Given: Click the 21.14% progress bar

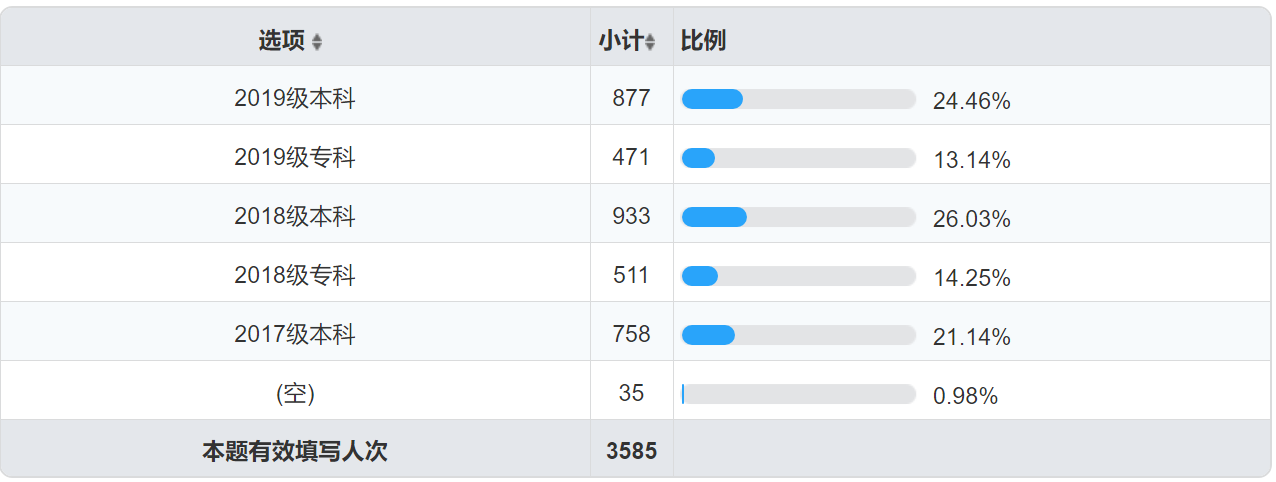Looking at the screenshot, I should coord(798,335).
